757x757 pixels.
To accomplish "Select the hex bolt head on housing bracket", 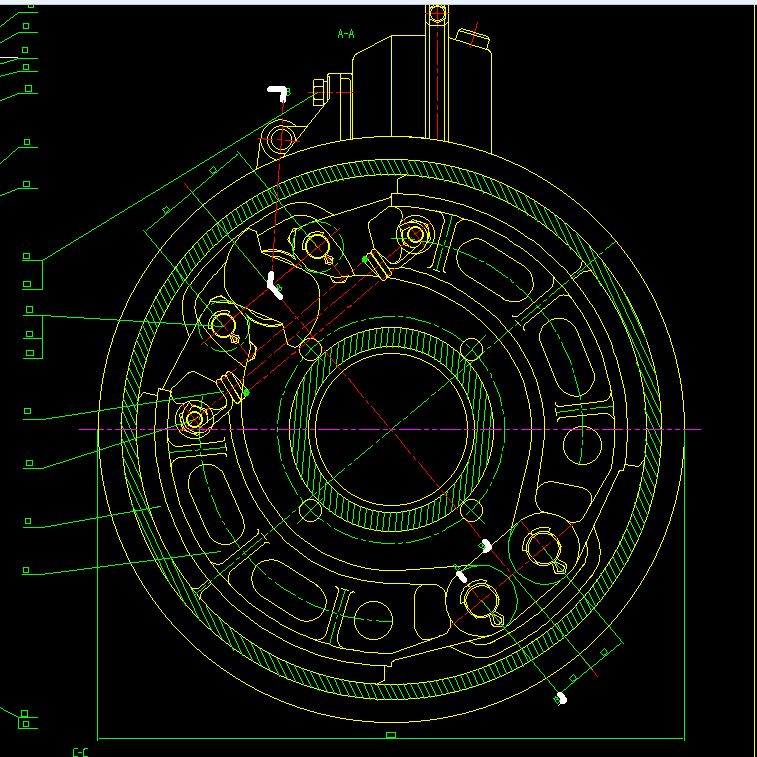I will pos(319,93).
